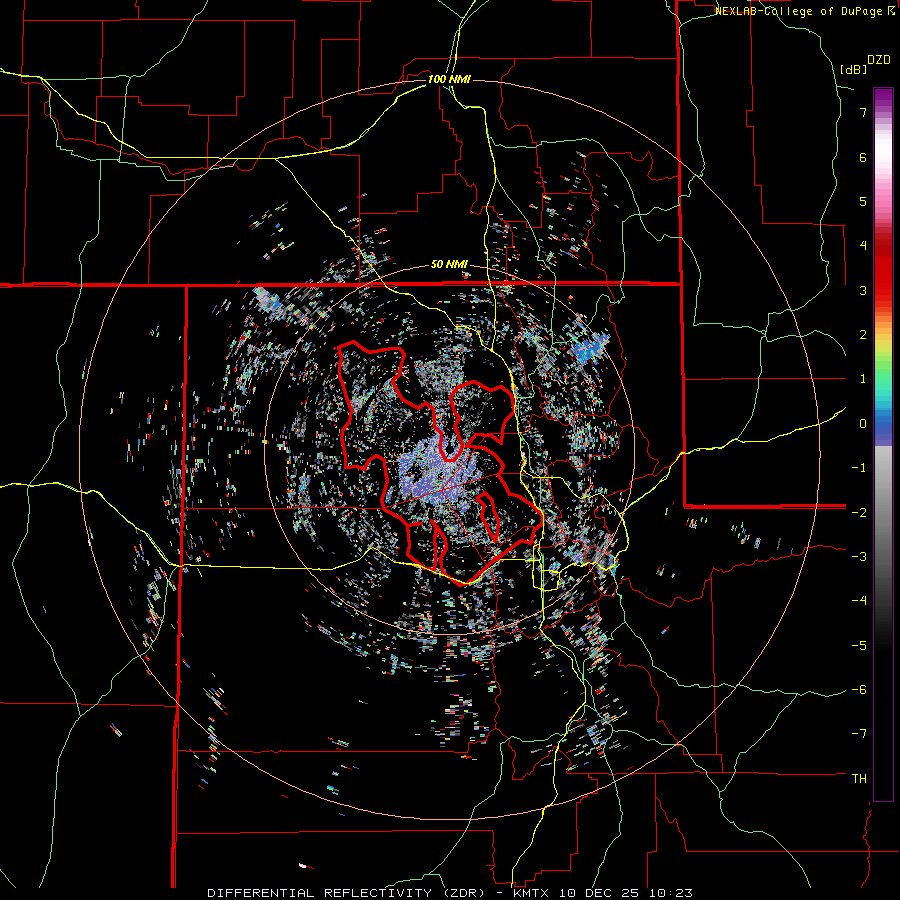Click the -3 value on the scale

tap(859, 557)
